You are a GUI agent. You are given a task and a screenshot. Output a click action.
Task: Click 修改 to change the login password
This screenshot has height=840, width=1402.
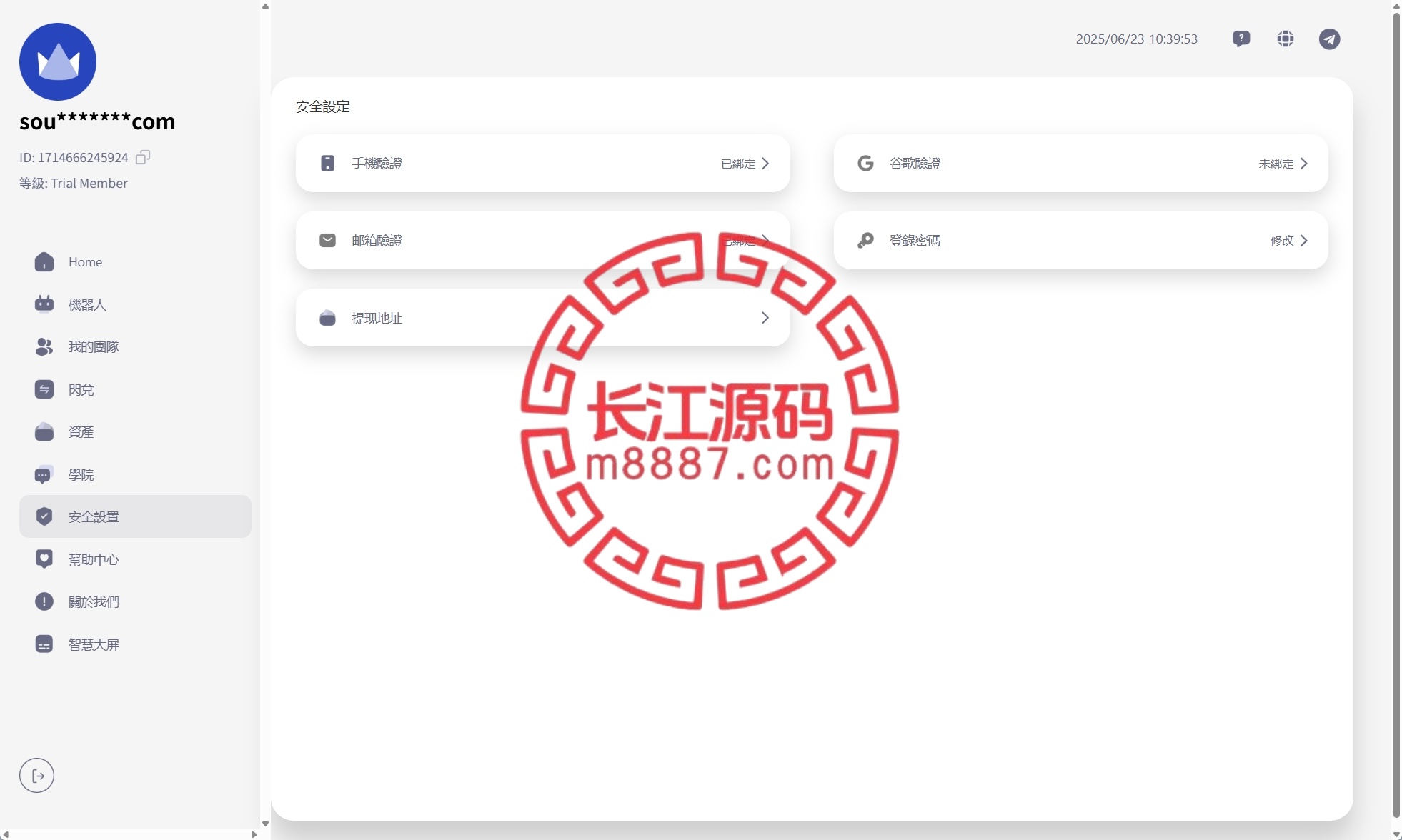click(1282, 241)
